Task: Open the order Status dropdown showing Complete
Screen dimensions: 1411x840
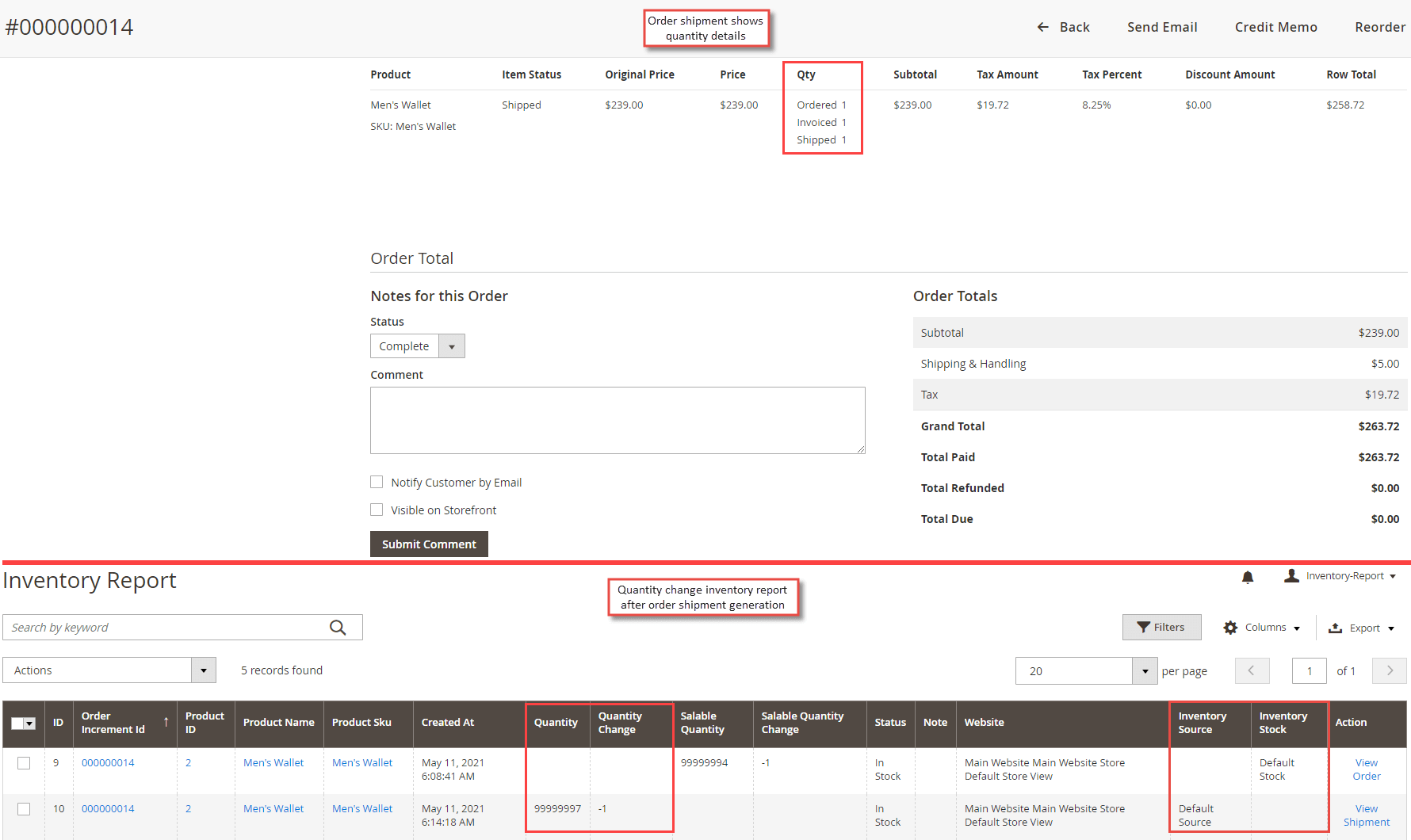Action: click(x=450, y=346)
